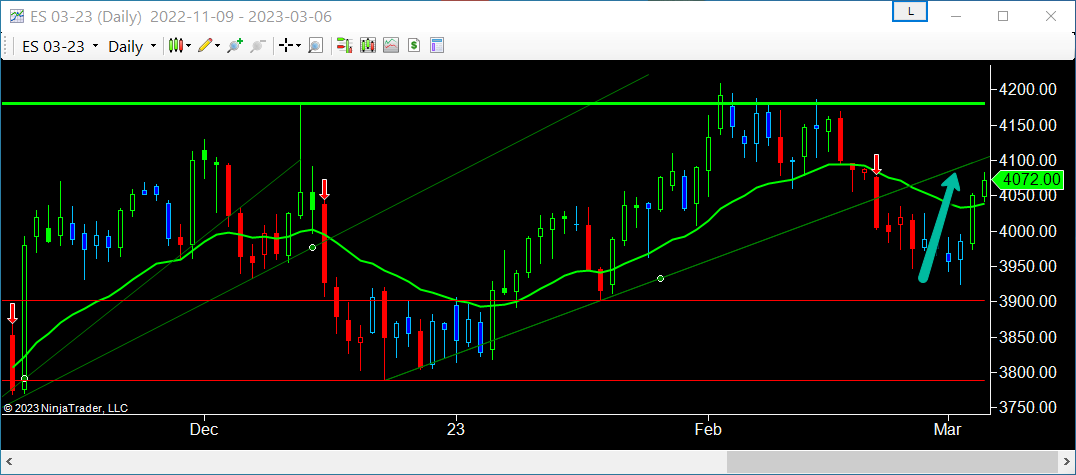Click the horizontal scrollbar right arrow
This screenshot has height=475, width=1076.
(1065, 462)
